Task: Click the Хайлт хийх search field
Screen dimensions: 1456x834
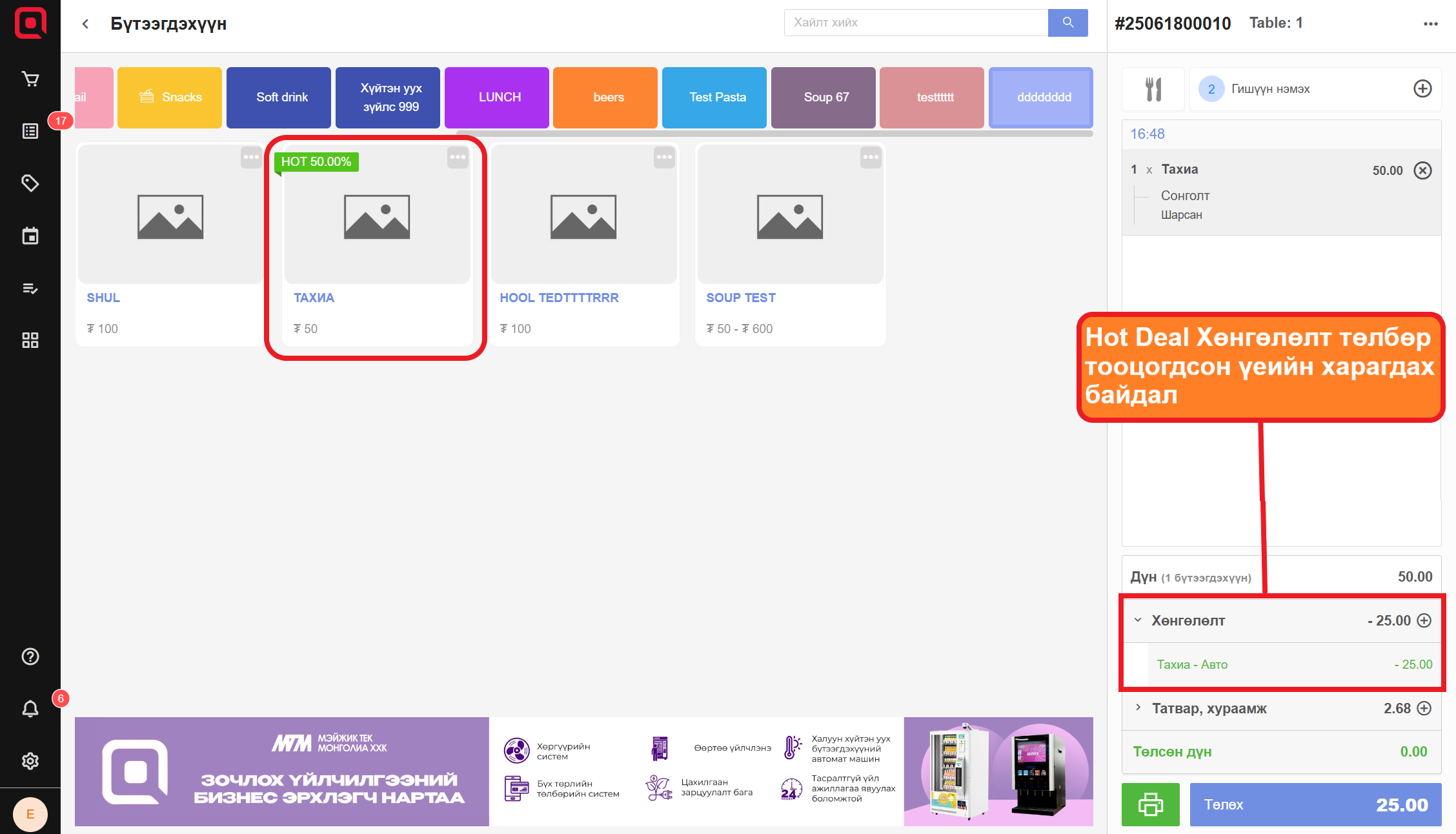Action: [915, 23]
